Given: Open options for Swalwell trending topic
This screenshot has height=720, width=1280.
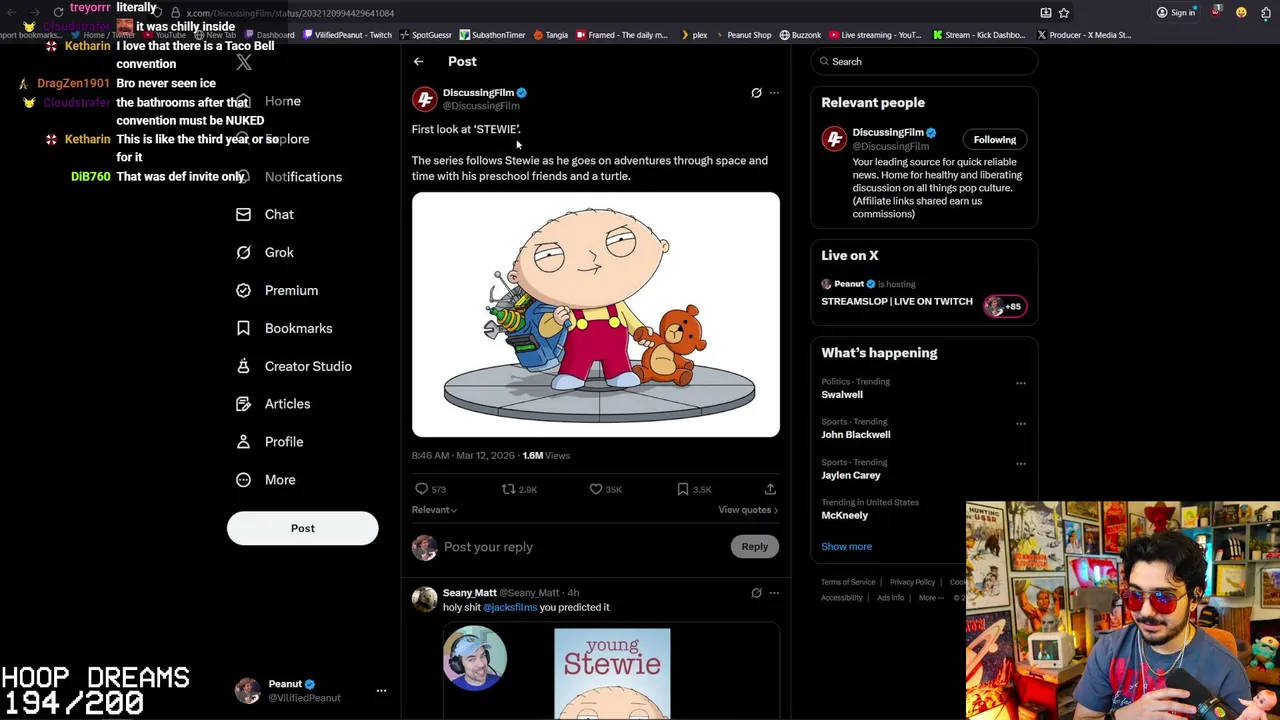Looking at the screenshot, I should click(x=1020, y=383).
